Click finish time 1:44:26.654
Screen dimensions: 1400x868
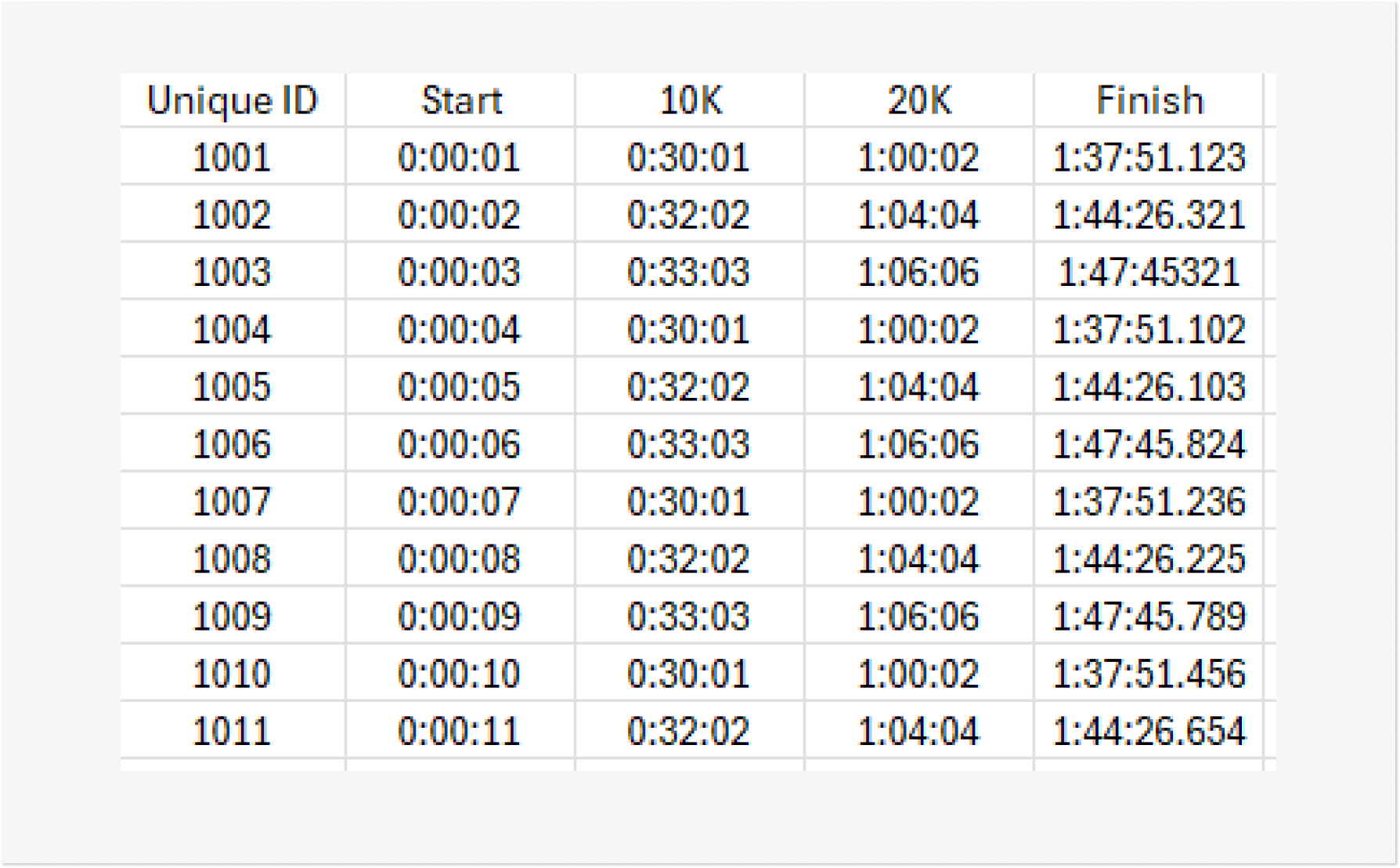(x=1149, y=730)
